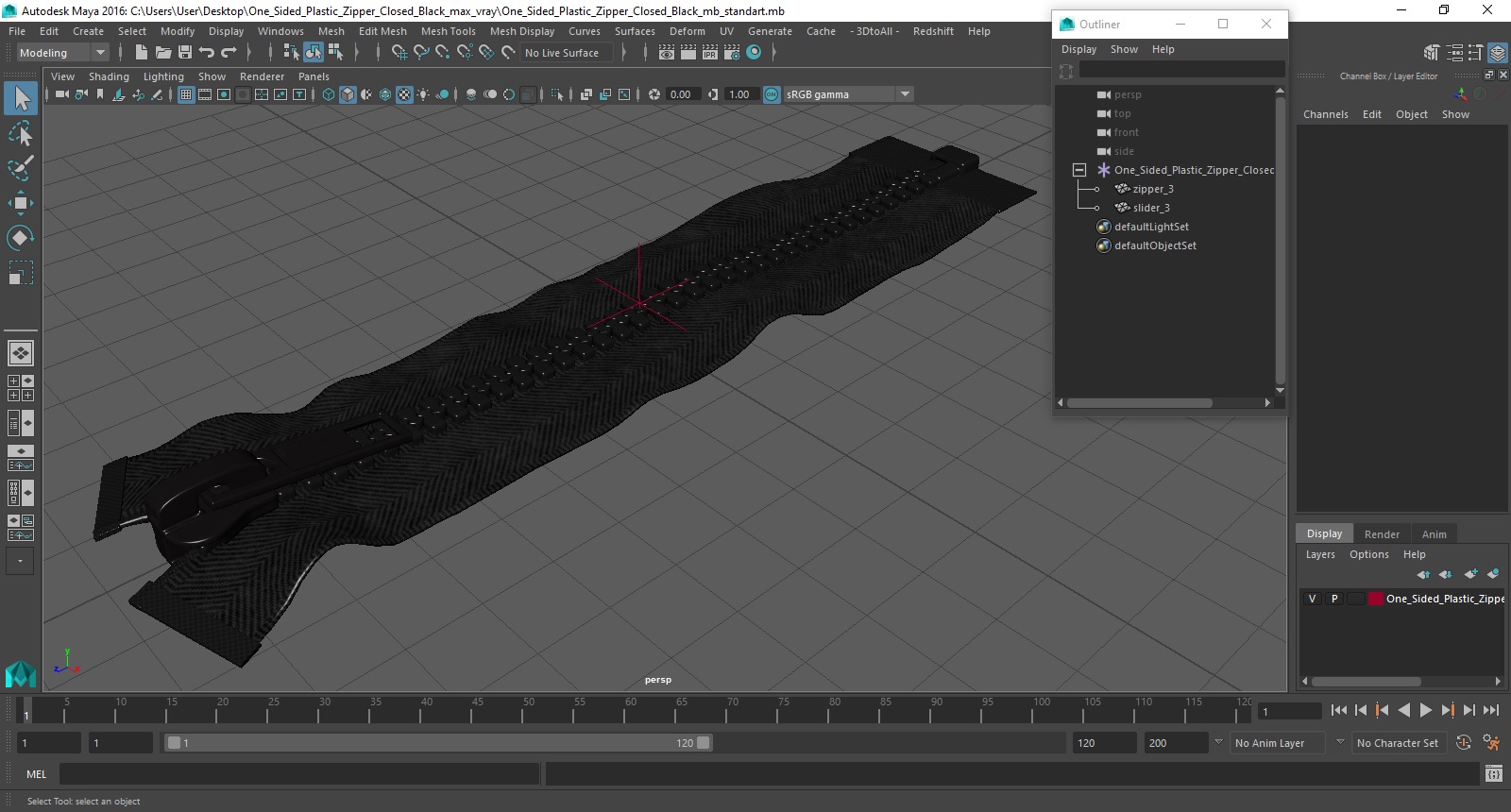
Task: Open the No Live Surface field
Action: [x=567, y=53]
